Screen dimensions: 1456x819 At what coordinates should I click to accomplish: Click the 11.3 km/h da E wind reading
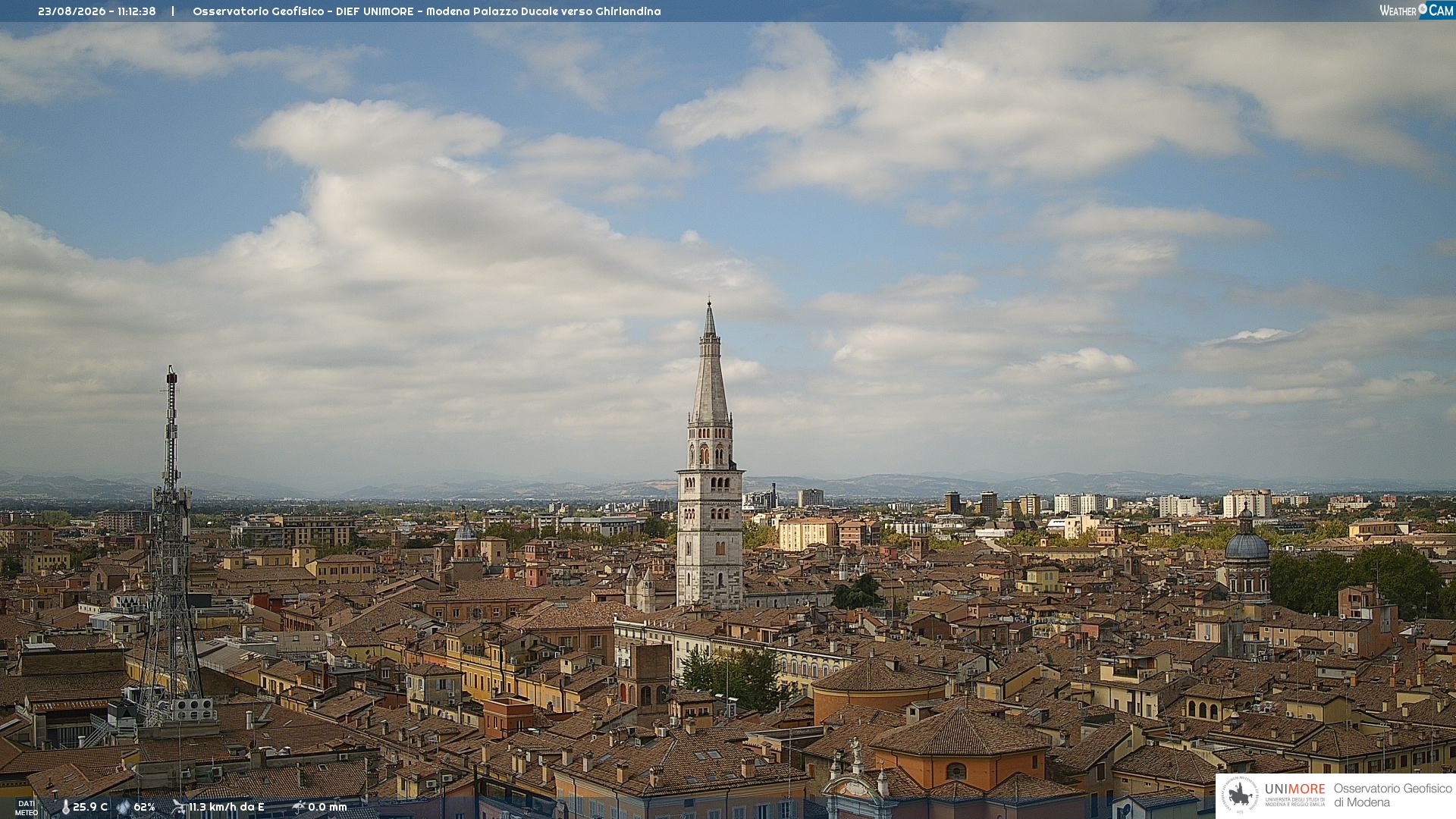click(x=227, y=807)
